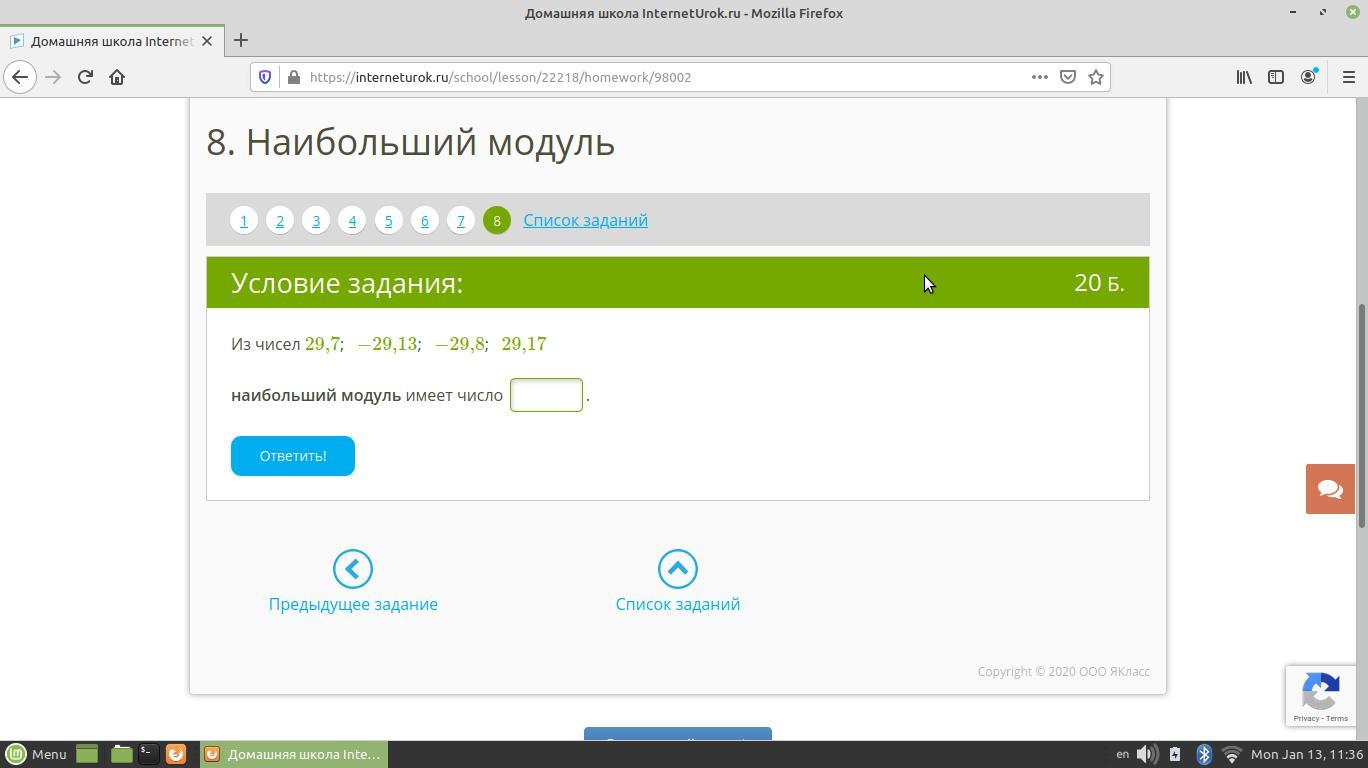Go to task 2
The width and height of the screenshot is (1368, 768).
(280, 220)
